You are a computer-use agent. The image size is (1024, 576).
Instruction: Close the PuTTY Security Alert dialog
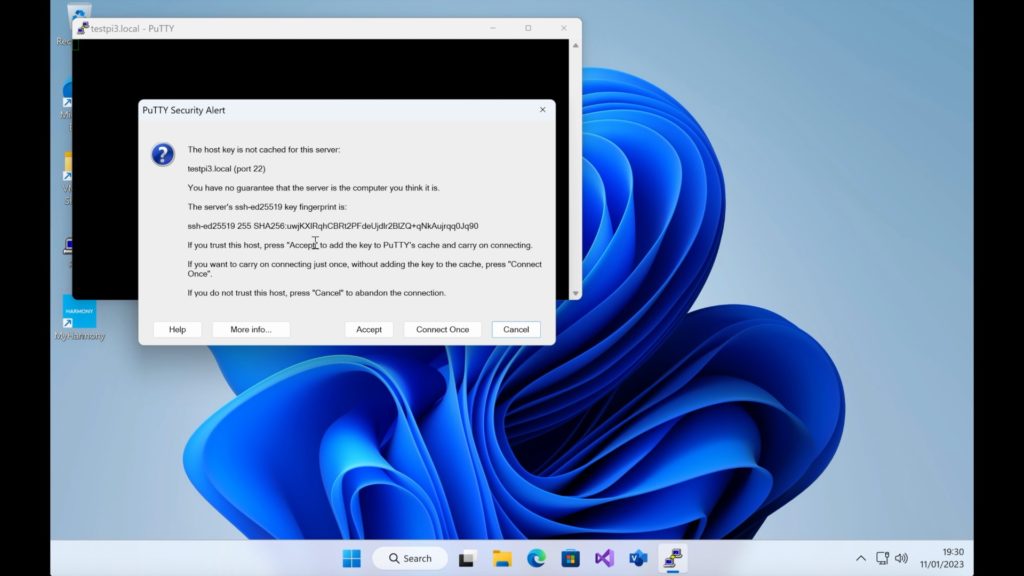pyautogui.click(x=543, y=110)
